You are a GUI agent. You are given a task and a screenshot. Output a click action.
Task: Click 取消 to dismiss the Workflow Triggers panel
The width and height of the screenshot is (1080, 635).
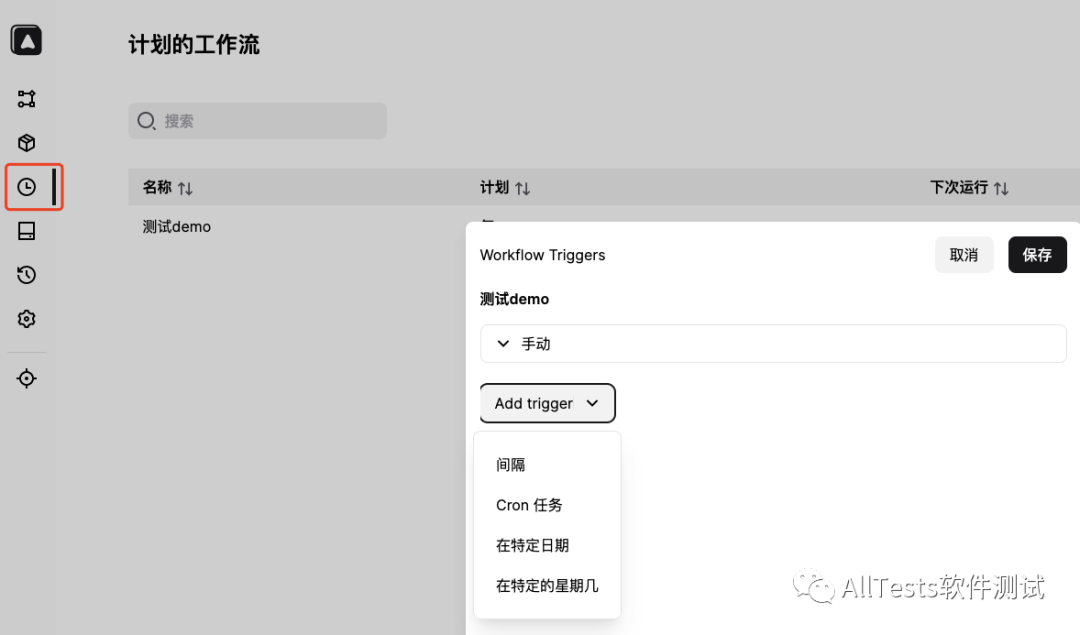(963, 255)
